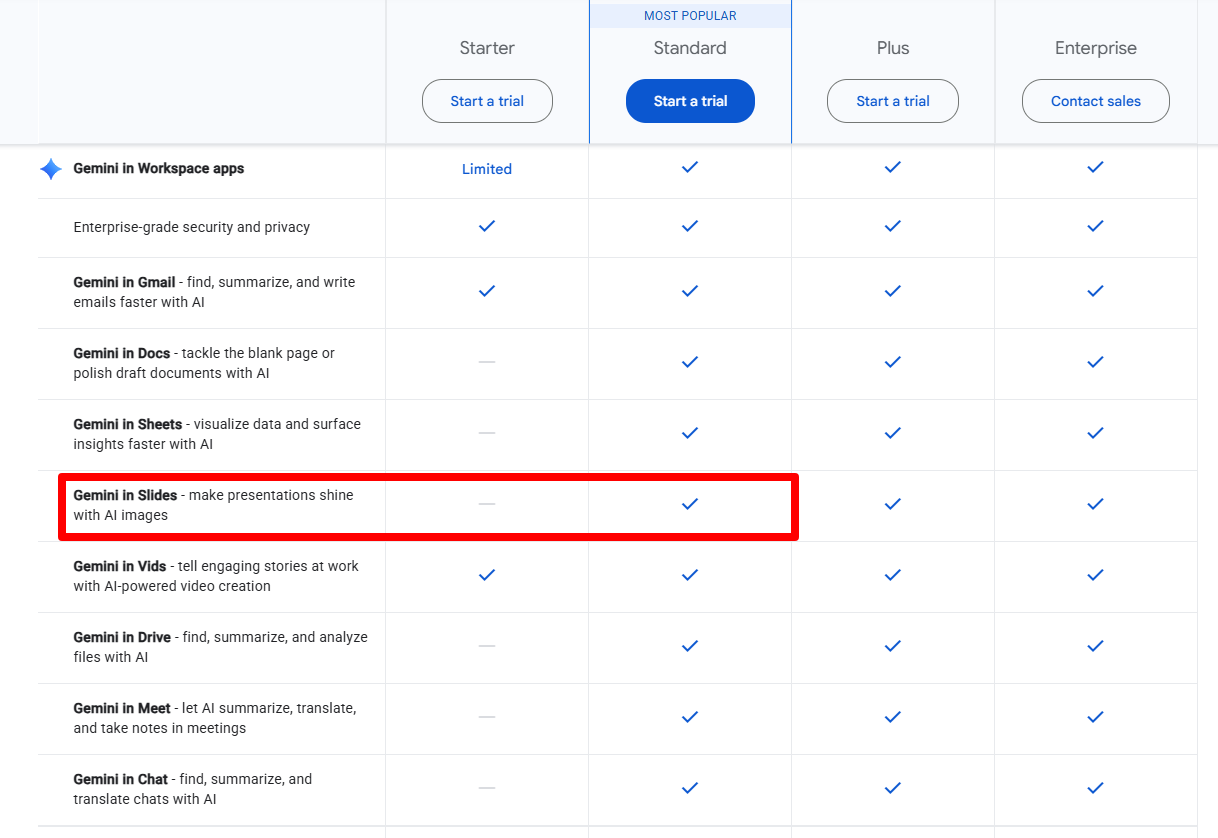Select the Starter plan heading
Image resolution: width=1218 pixels, height=838 pixels.
[487, 48]
